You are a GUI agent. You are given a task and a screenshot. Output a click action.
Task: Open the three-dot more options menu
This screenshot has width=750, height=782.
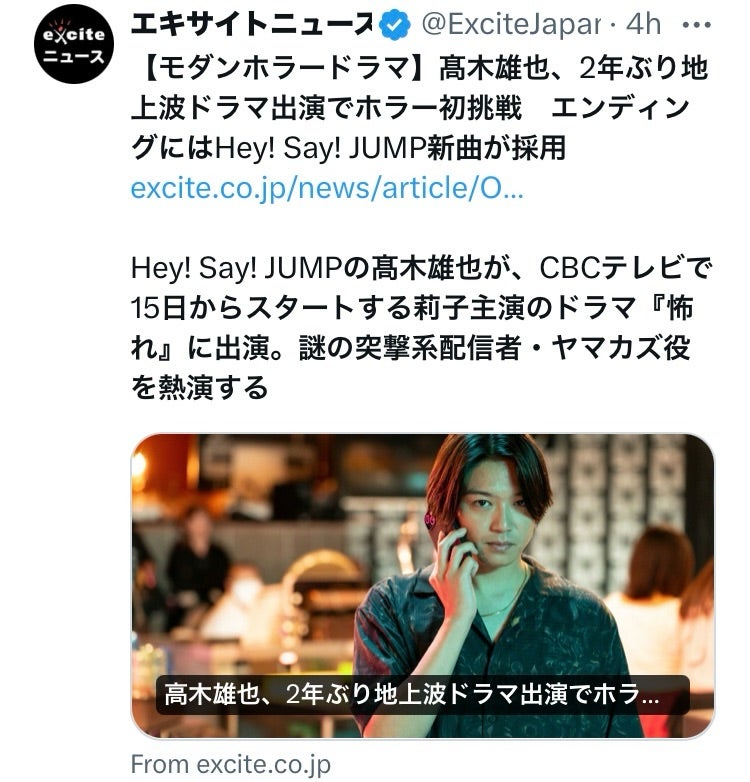(x=696, y=25)
